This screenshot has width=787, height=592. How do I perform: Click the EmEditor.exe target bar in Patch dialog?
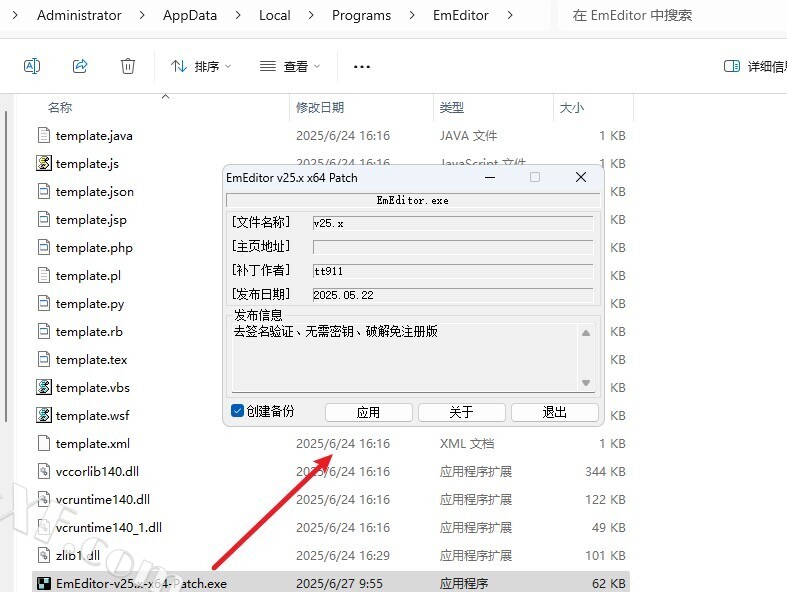click(413, 200)
